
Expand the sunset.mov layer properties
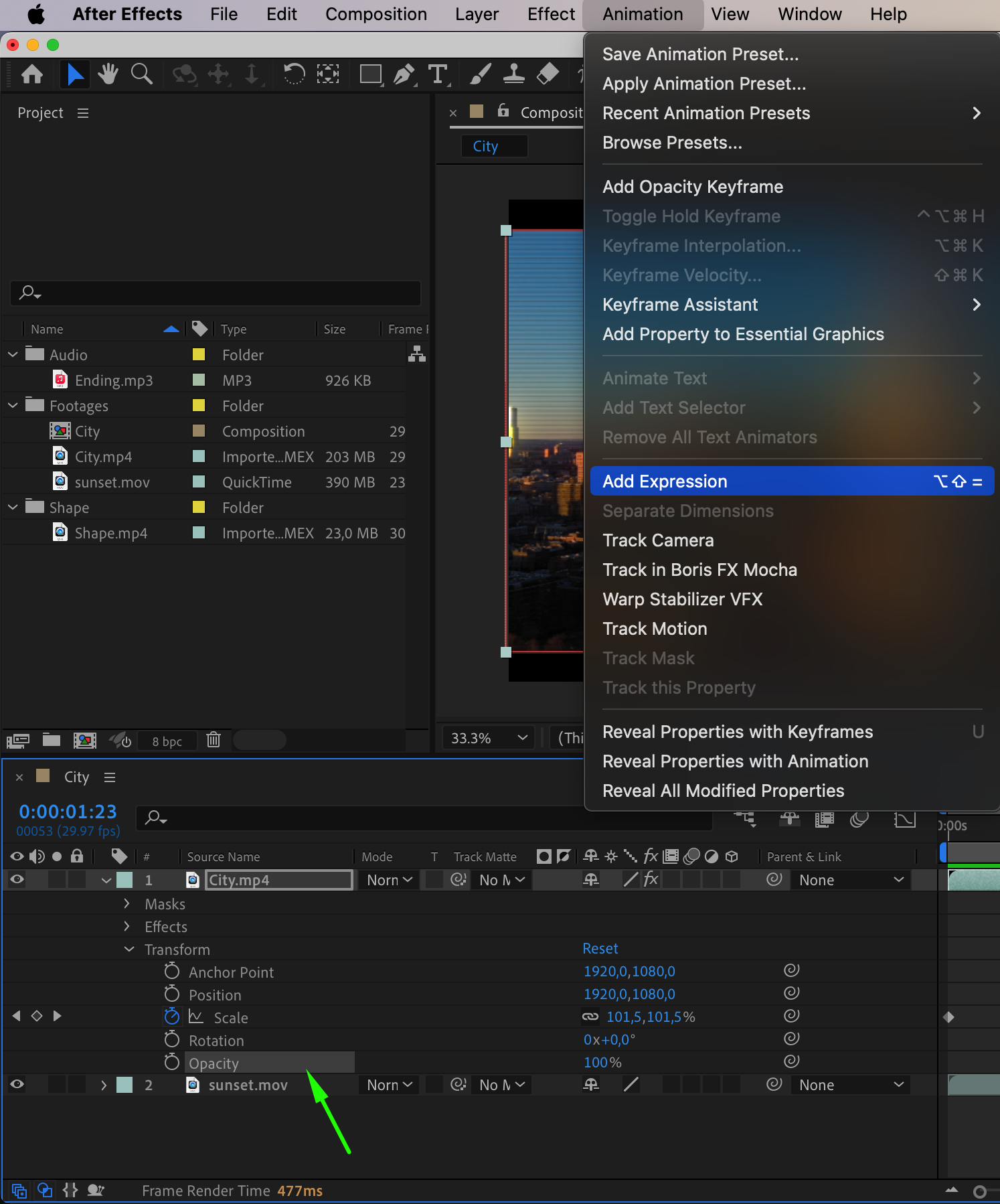tap(104, 1085)
